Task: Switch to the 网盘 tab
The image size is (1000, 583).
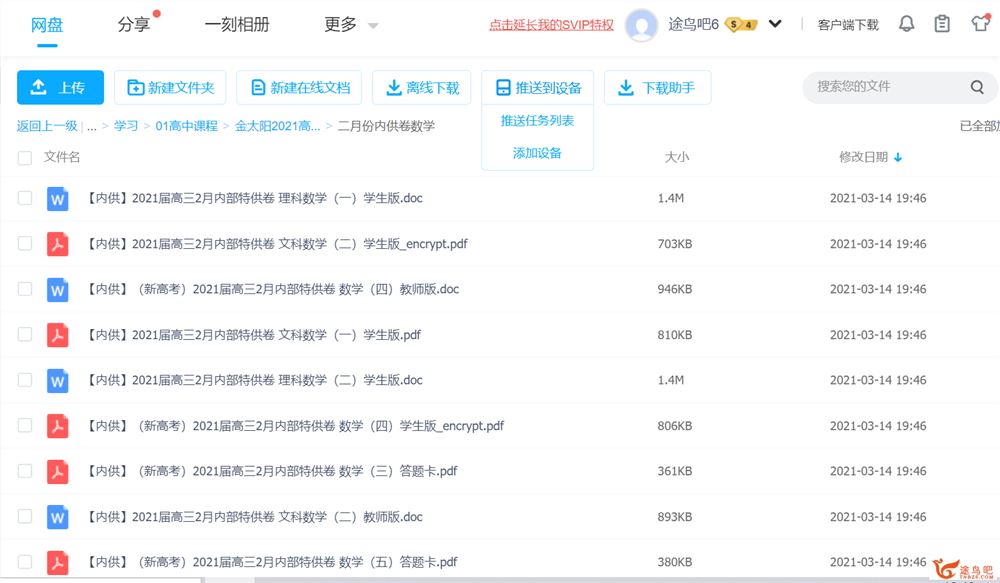Action: pyautogui.click(x=47, y=25)
